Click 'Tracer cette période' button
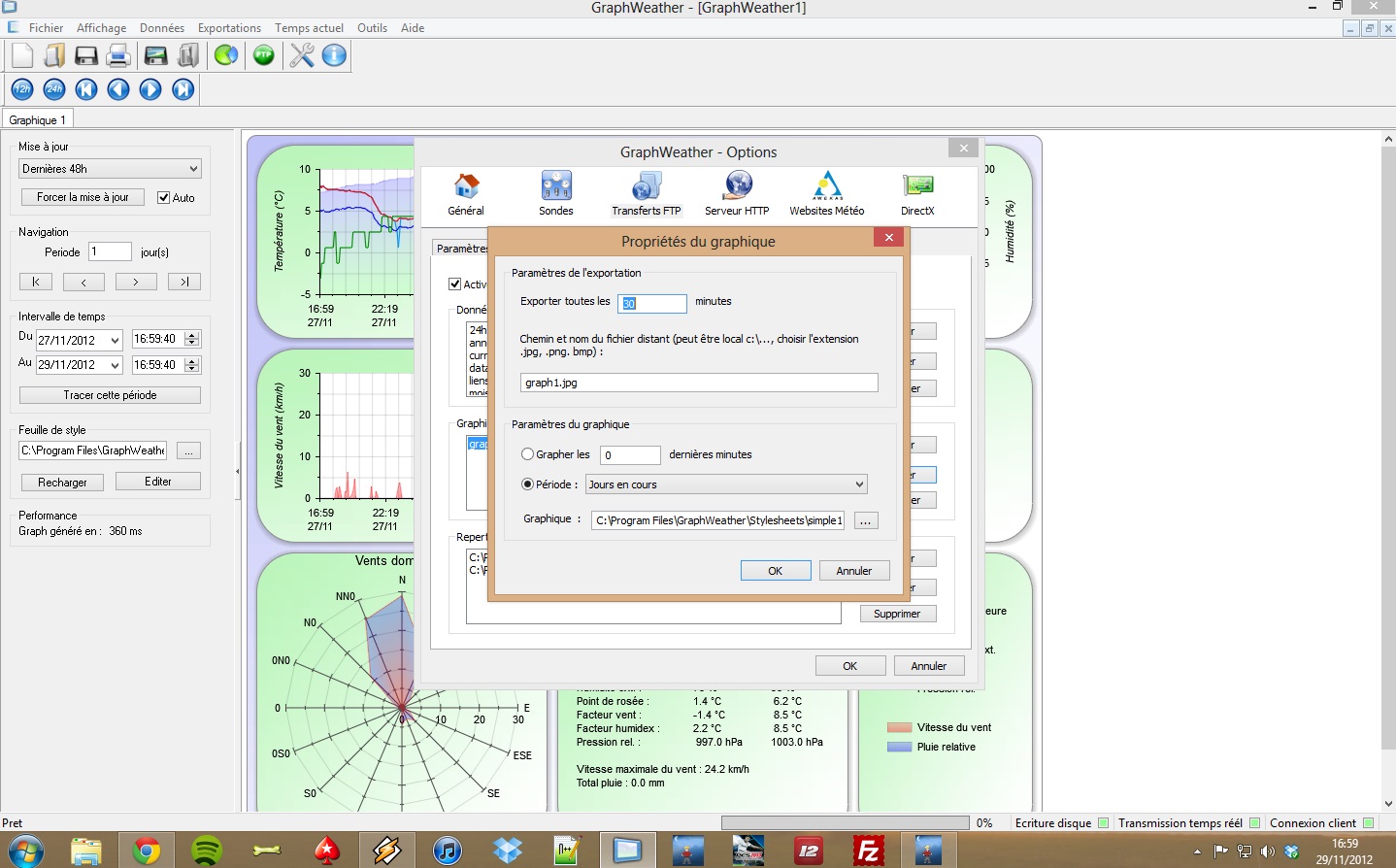1396x868 pixels. (x=110, y=395)
